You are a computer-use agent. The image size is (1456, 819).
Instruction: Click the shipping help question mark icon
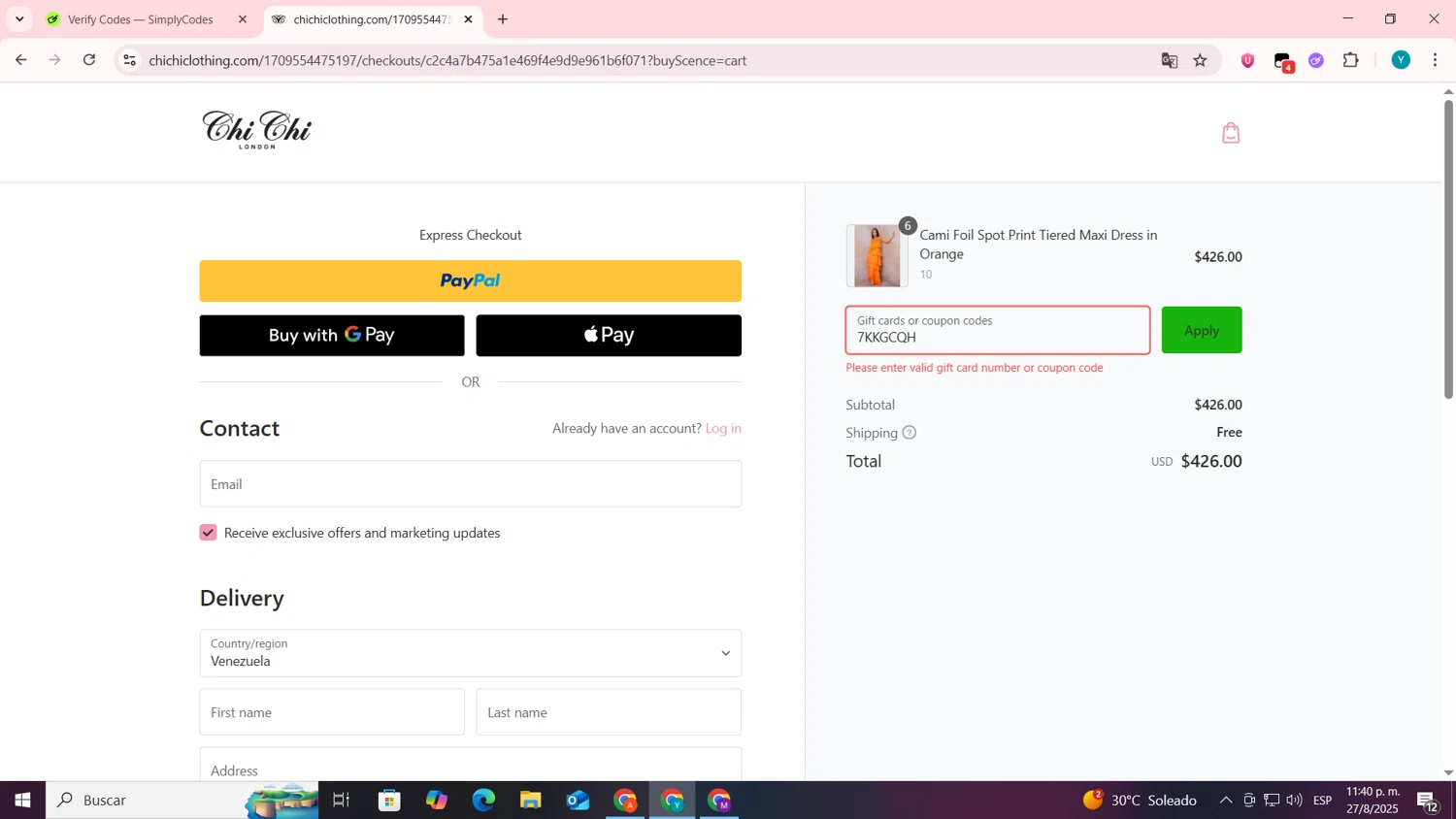click(909, 433)
